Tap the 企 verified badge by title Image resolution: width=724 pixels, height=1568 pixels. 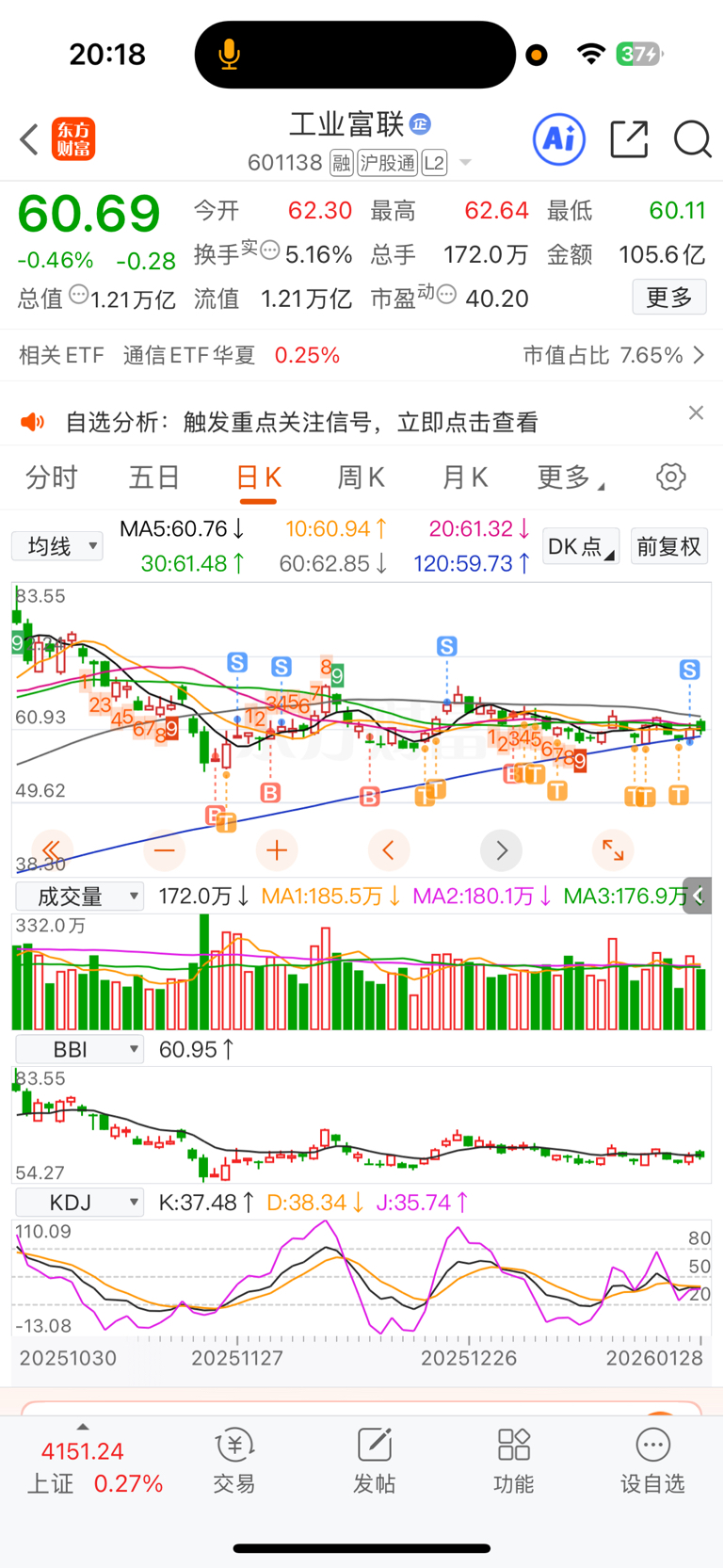421,124
